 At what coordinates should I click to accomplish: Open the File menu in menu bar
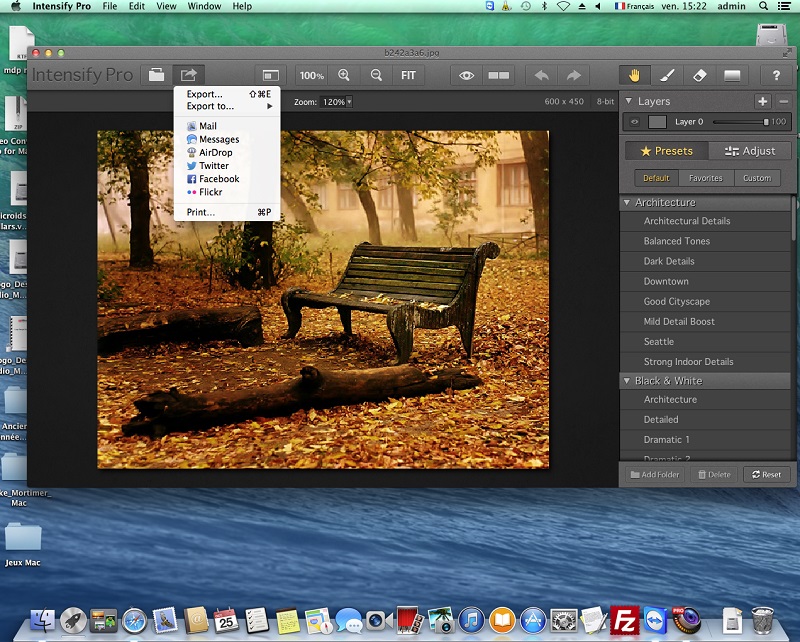tap(110, 6)
